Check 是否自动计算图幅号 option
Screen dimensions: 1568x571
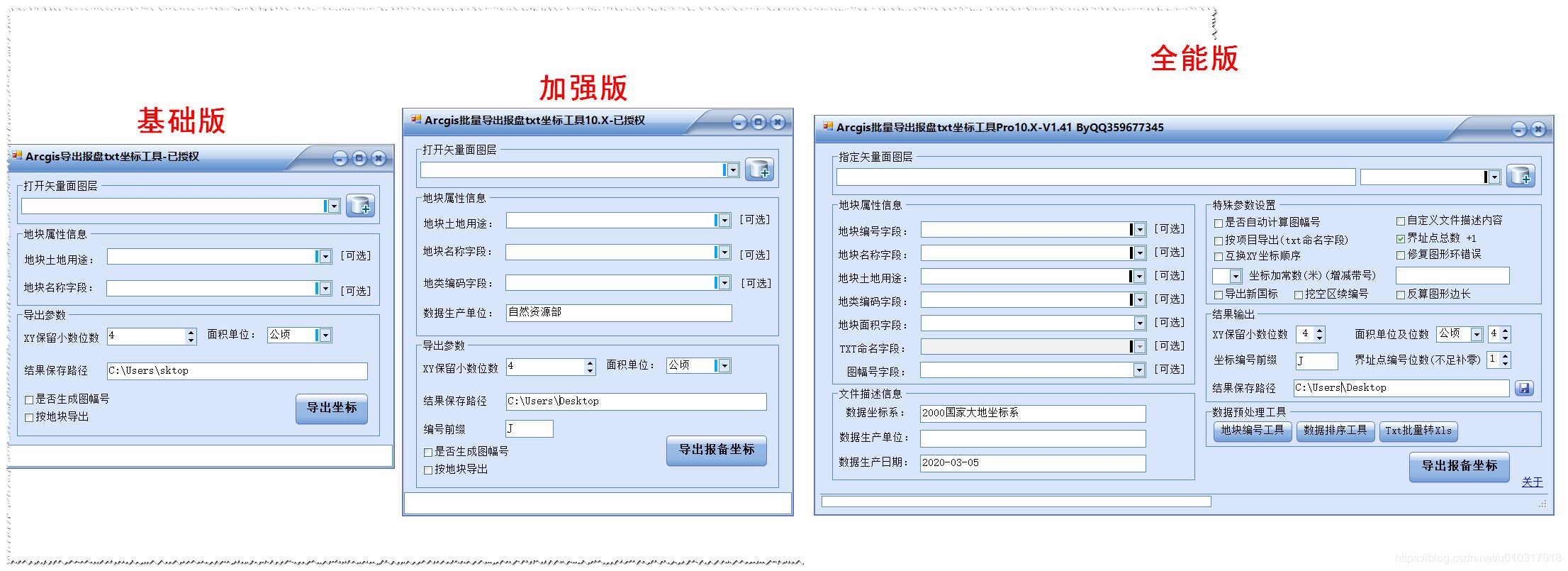tap(1219, 223)
